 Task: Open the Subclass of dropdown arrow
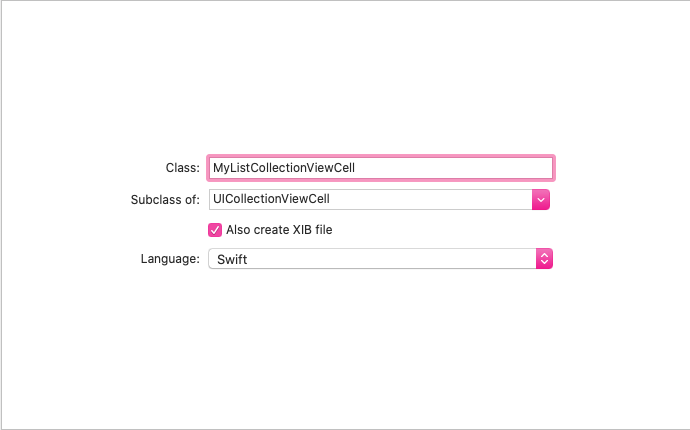pos(541,199)
